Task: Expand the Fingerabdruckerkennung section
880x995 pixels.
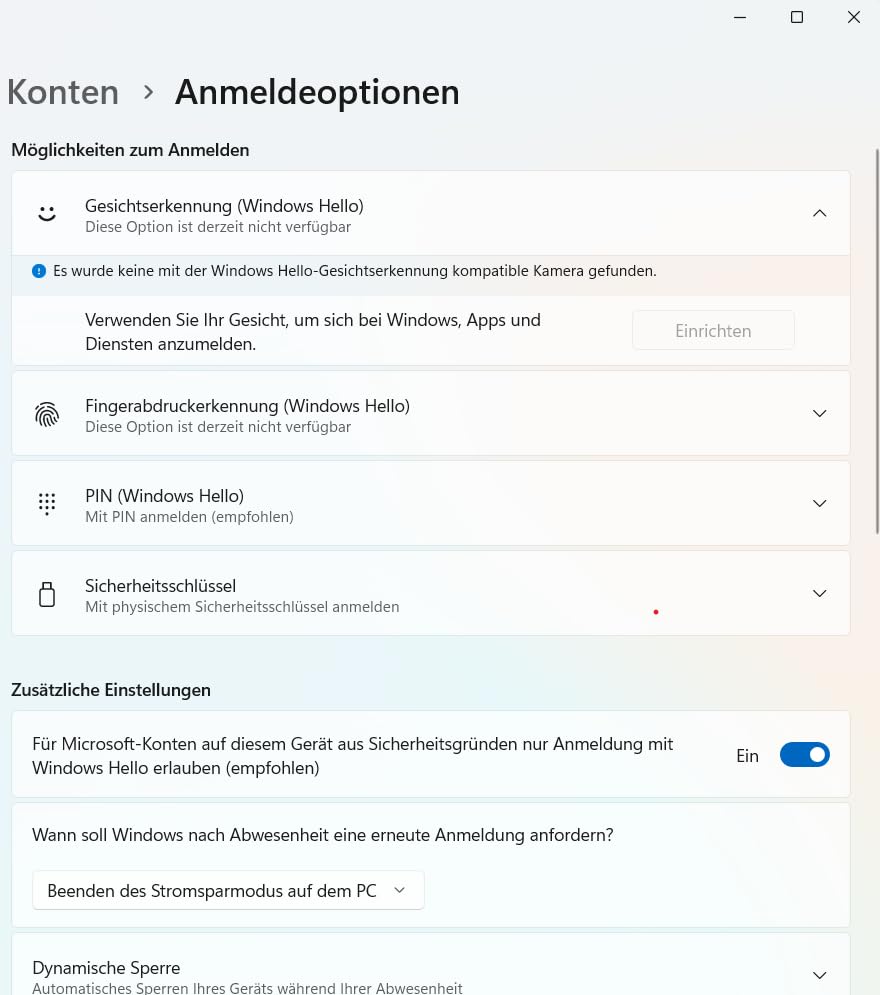Action: (820, 414)
